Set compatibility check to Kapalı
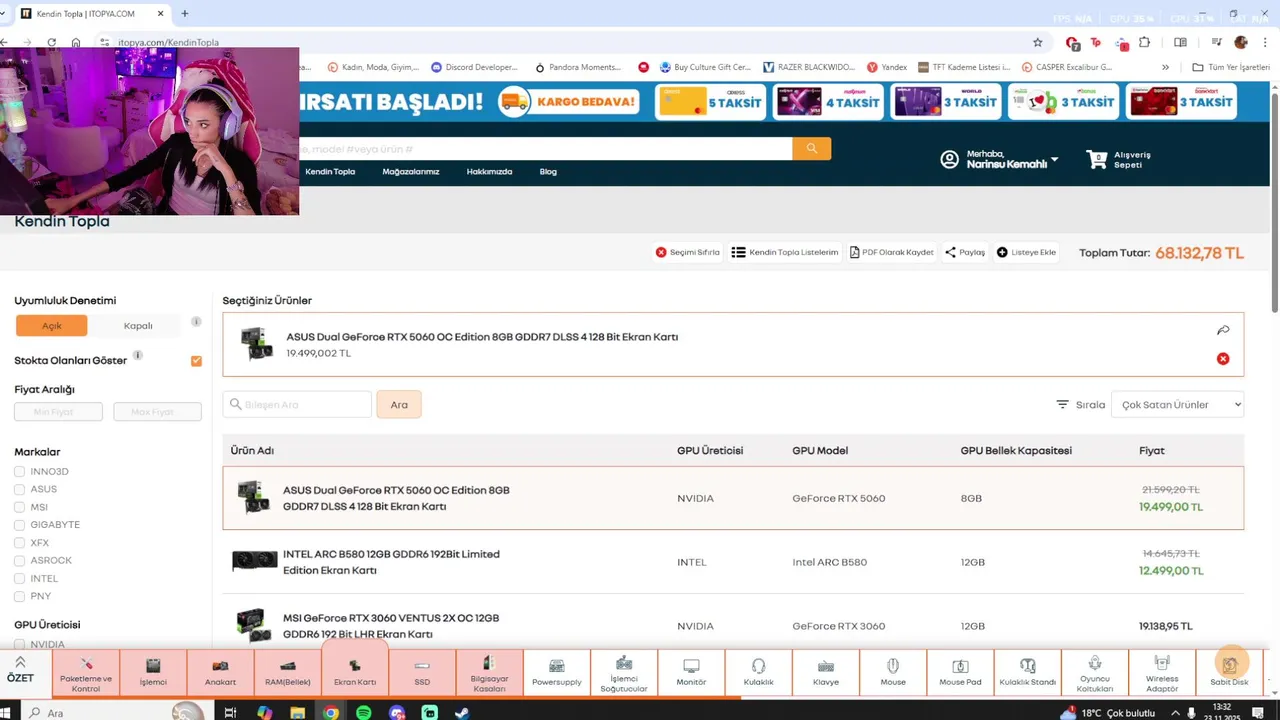Screen dimensions: 1280x720 (138, 325)
